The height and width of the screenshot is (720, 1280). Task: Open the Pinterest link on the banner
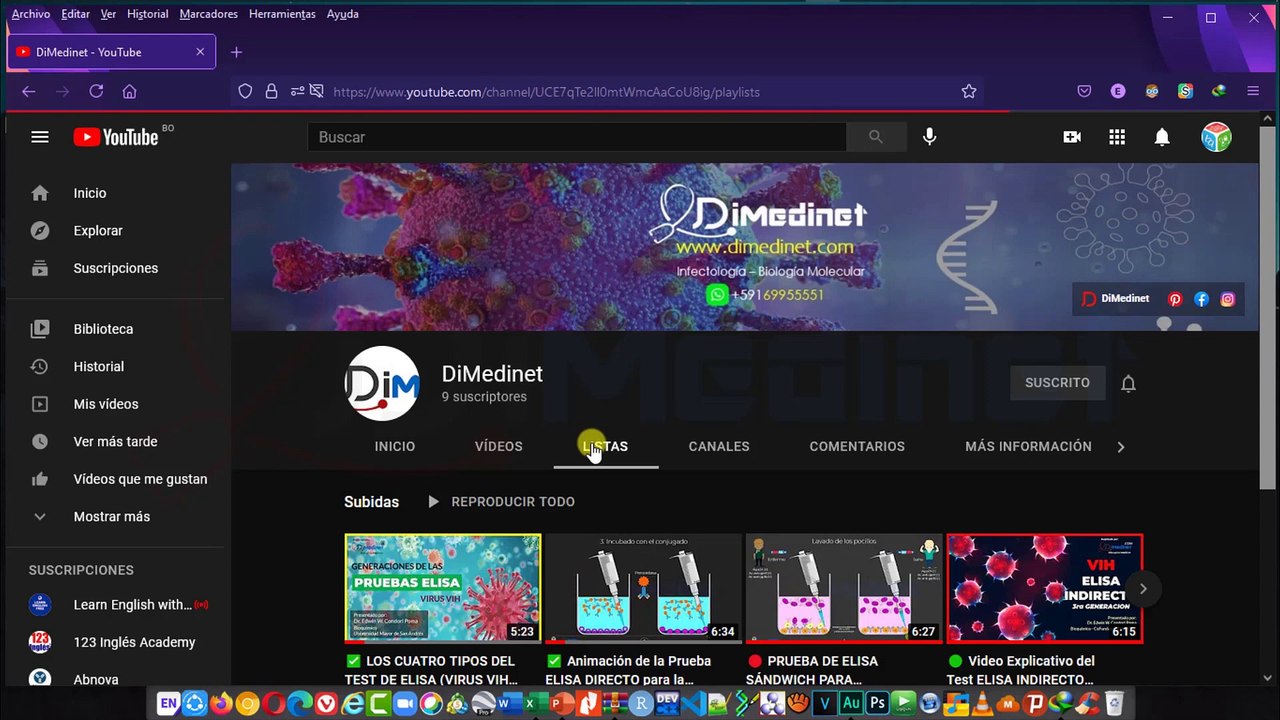[x=1175, y=299]
